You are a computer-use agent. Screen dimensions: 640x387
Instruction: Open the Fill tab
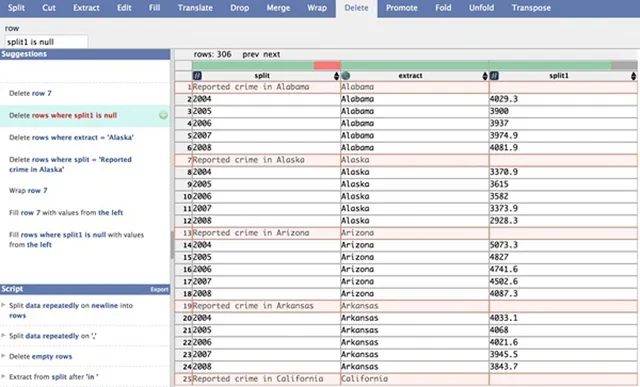pyautogui.click(x=154, y=8)
